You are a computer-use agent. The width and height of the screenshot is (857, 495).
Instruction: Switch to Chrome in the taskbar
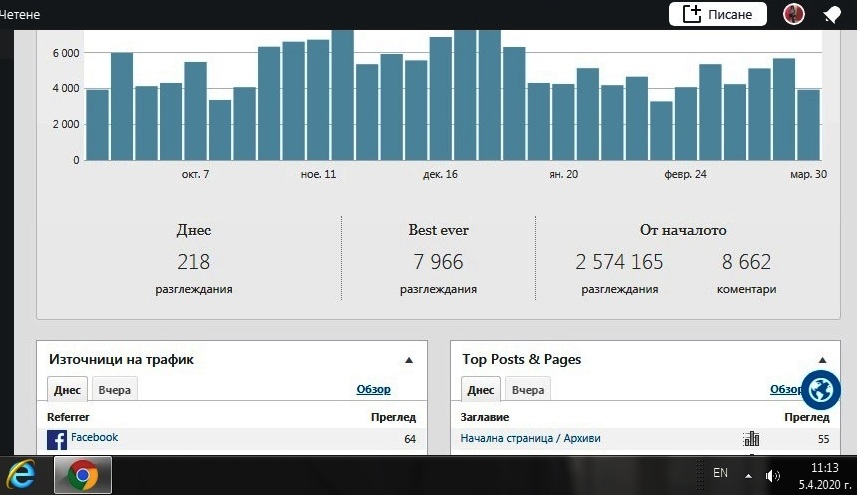tap(82, 474)
